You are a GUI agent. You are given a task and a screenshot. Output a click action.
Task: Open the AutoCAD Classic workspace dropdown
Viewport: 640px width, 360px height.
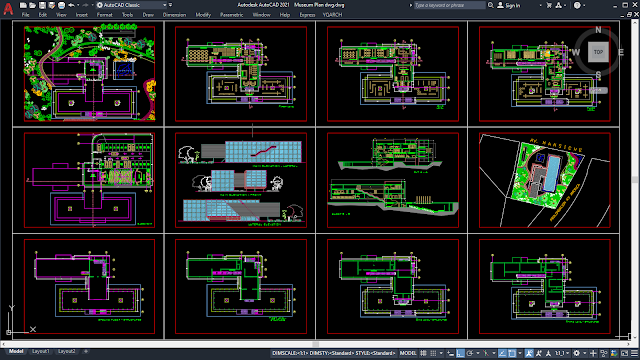(132, 5)
